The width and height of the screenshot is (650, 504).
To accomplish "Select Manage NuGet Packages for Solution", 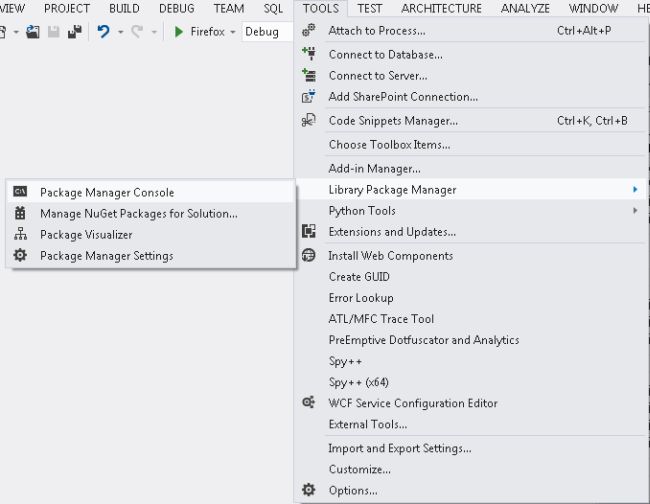I will (x=151, y=213).
